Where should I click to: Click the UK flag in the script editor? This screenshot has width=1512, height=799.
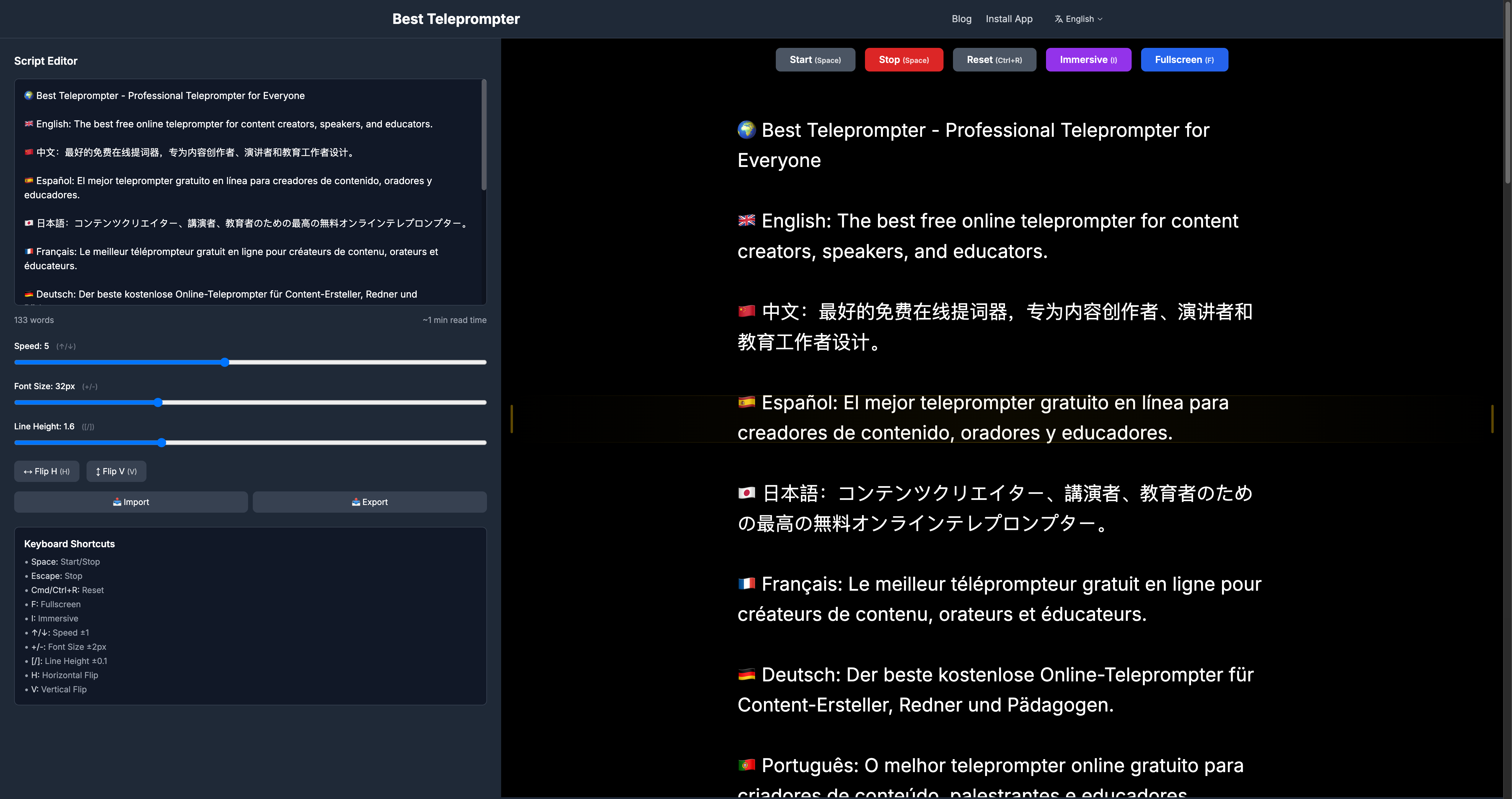click(29, 124)
